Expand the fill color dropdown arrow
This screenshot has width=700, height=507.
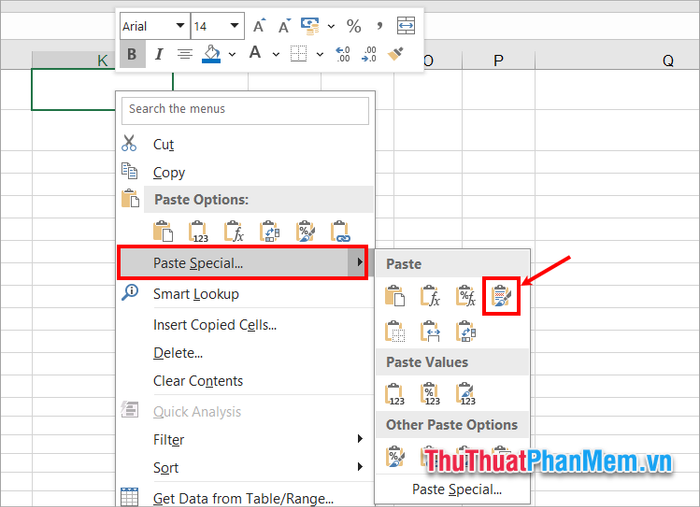tap(232, 54)
